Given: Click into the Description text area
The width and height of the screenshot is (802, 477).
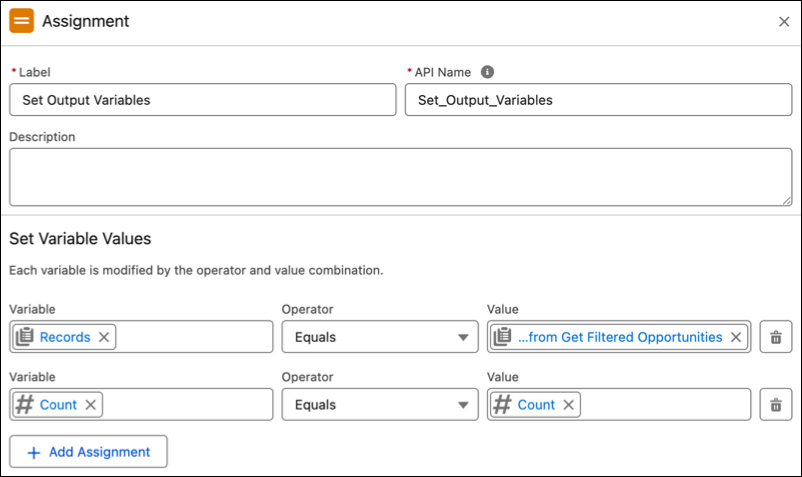Looking at the screenshot, I should click(x=400, y=177).
